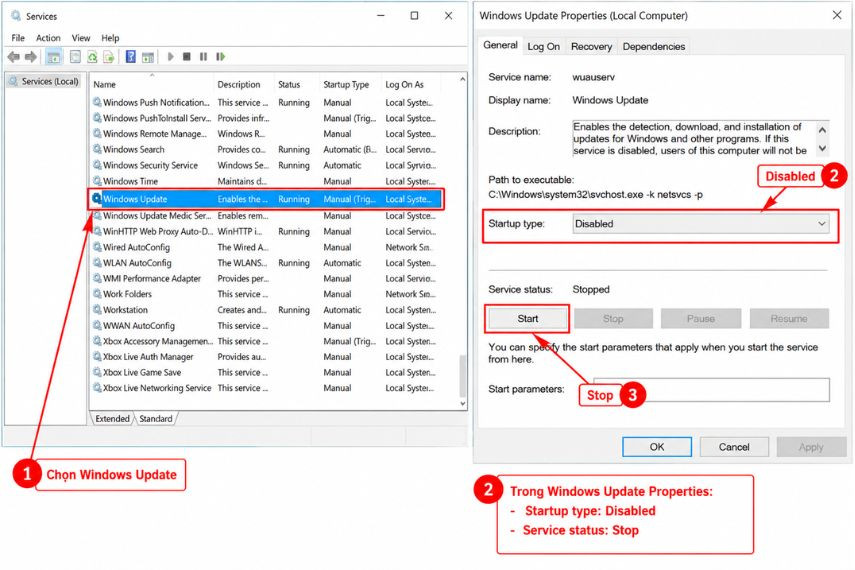Click the gear icon of Work Folders row
This screenshot has height=570, width=855.
tap(97, 293)
